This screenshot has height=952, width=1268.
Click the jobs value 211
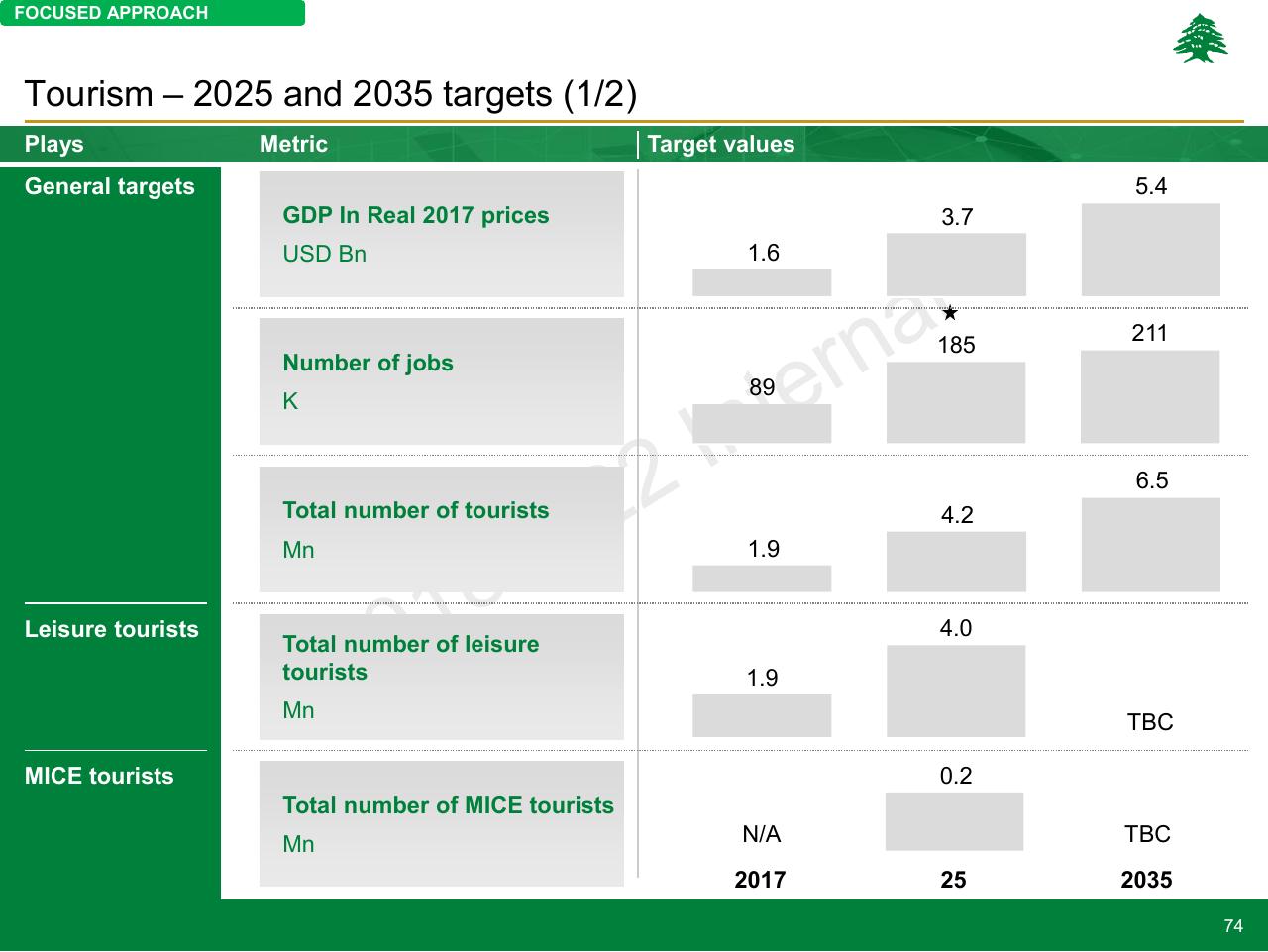[x=1150, y=333]
